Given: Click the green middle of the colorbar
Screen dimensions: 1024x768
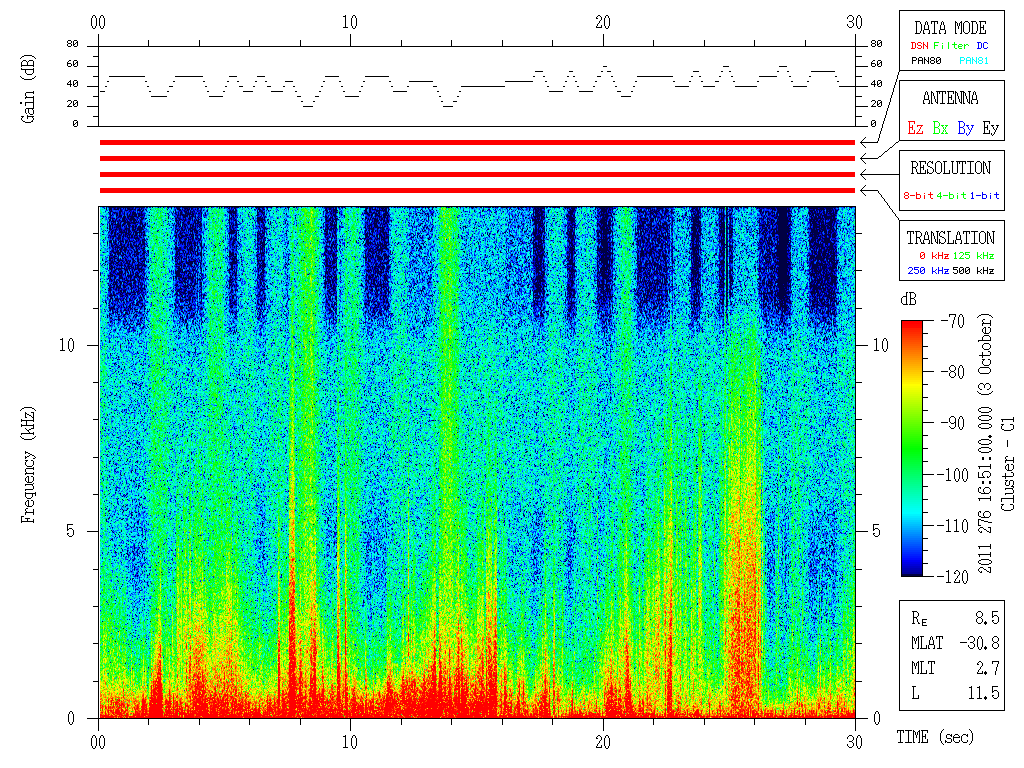Looking at the screenshot, I should (x=912, y=451).
